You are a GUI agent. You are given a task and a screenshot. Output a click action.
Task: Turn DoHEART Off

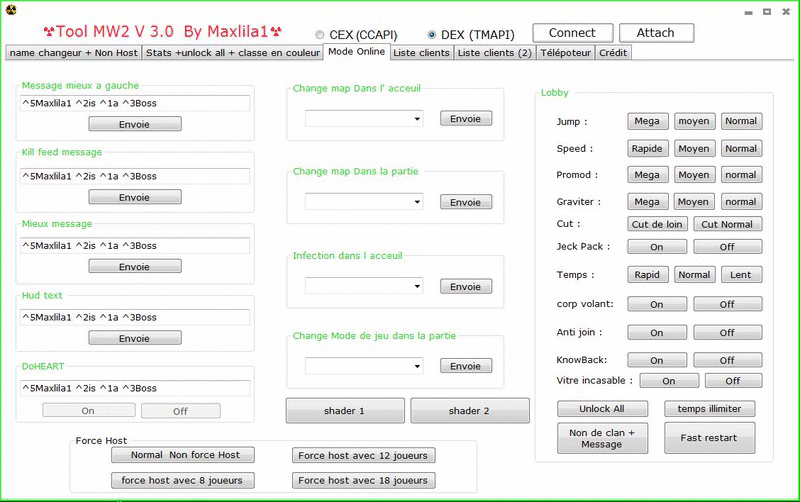(181, 411)
